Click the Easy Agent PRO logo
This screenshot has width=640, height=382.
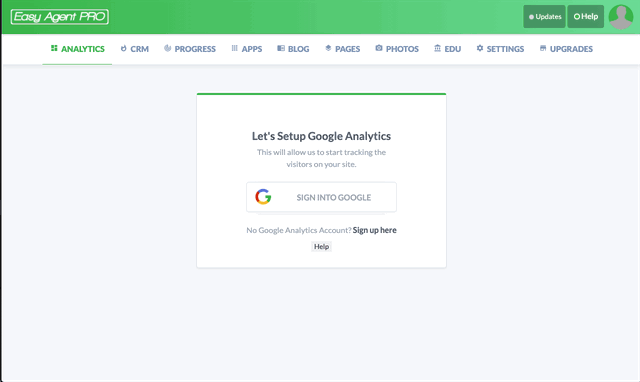click(x=60, y=17)
